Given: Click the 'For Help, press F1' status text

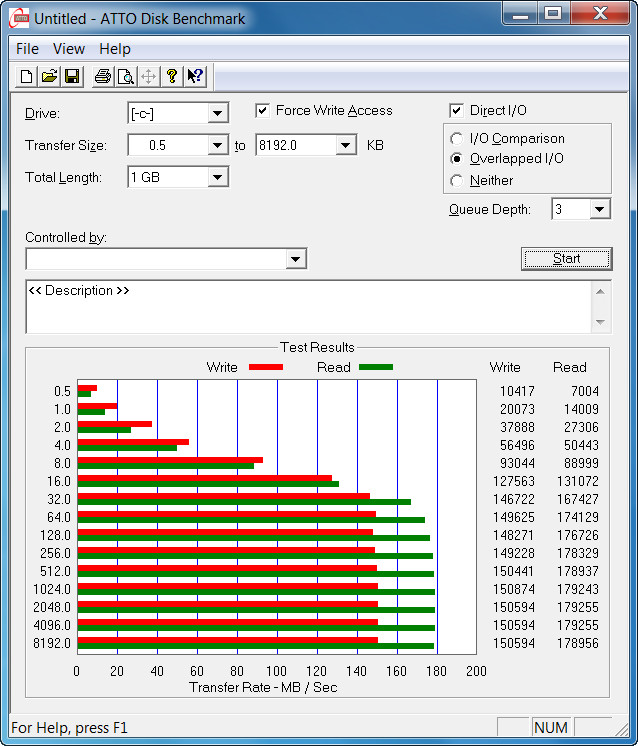Looking at the screenshot, I should [x=69, y=728].
